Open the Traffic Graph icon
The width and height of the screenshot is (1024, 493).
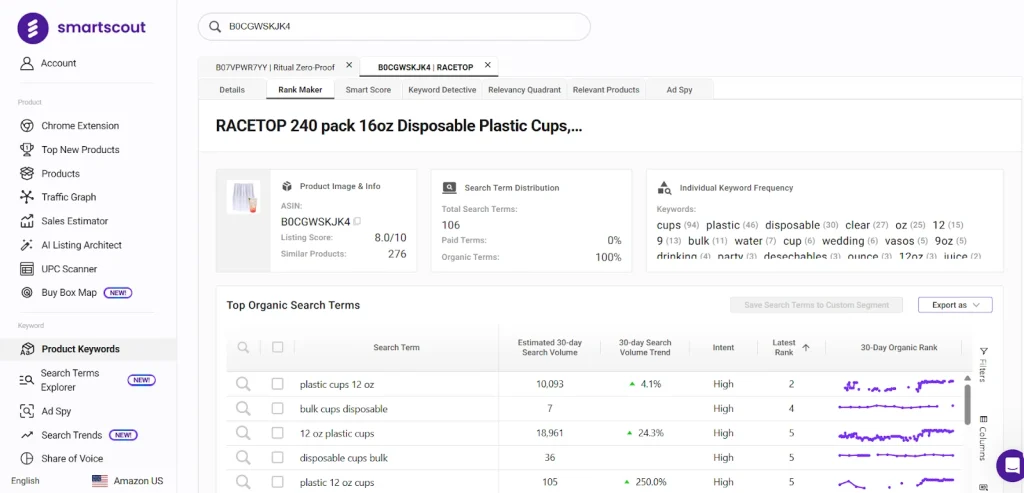click(x=27, y=197)
